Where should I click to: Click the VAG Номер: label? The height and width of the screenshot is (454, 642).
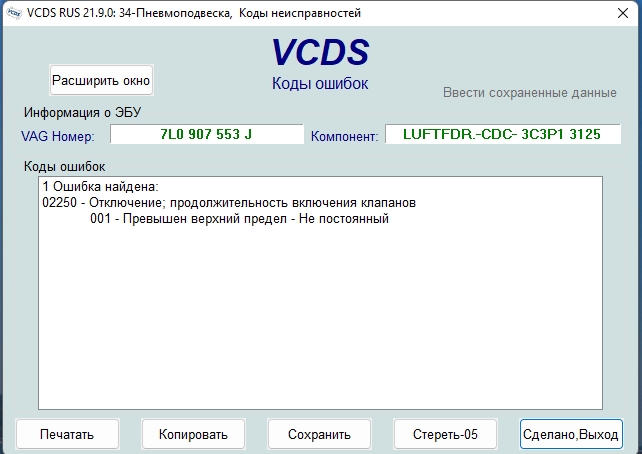(58, 136)
